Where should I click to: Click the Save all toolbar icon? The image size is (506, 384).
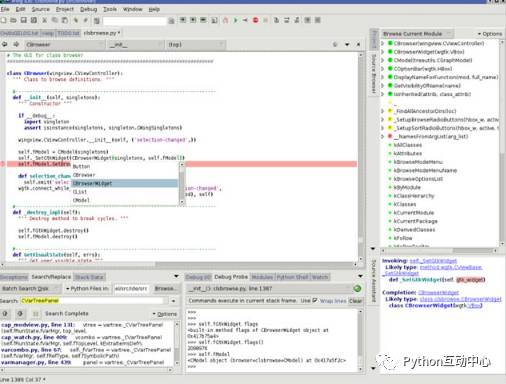(x=34, y=20)
